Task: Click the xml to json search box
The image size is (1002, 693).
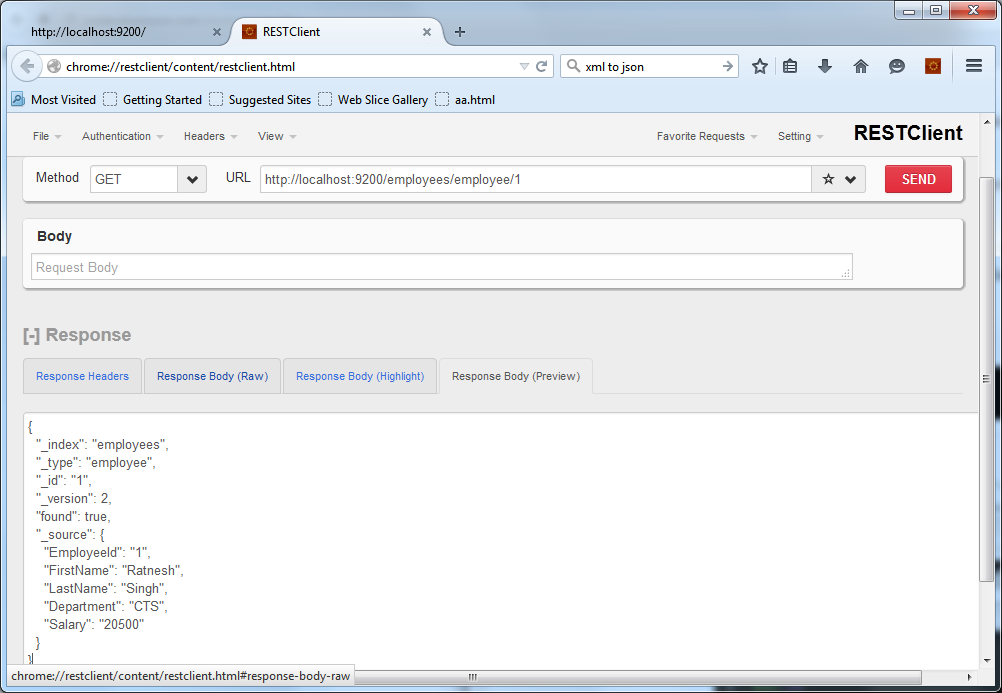Action: point(651,66)
